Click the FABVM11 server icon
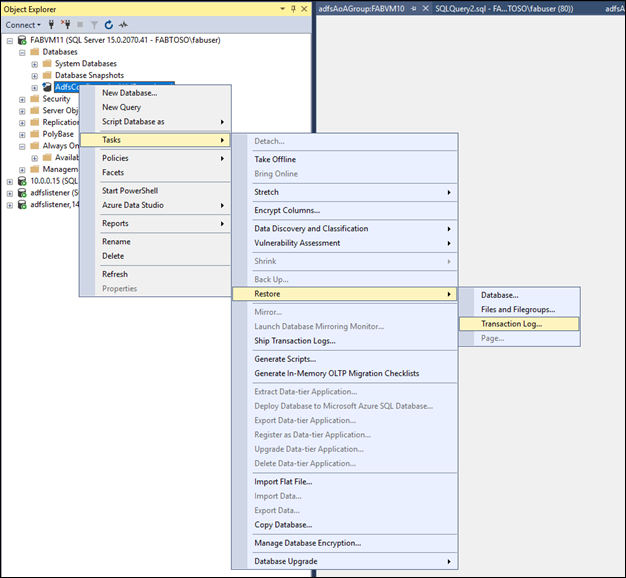 (x=22, y=40)
